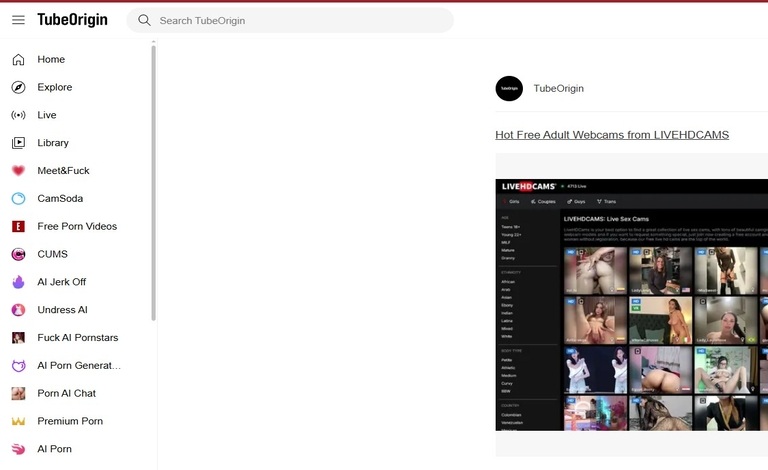Open the TubeOrigin channel name
The image size is (768, 470).
tap(559, 89)
